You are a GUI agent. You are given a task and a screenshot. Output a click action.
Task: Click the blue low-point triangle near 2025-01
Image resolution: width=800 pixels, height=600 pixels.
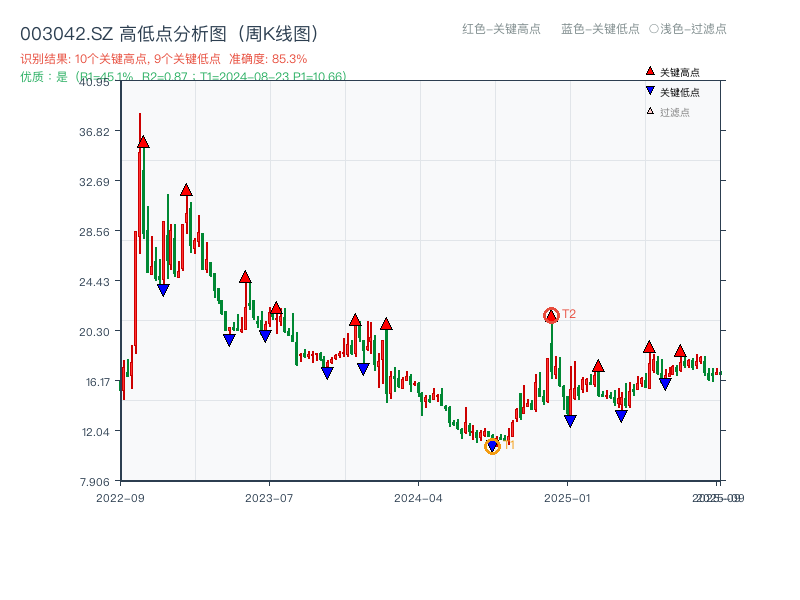point(570,419)
